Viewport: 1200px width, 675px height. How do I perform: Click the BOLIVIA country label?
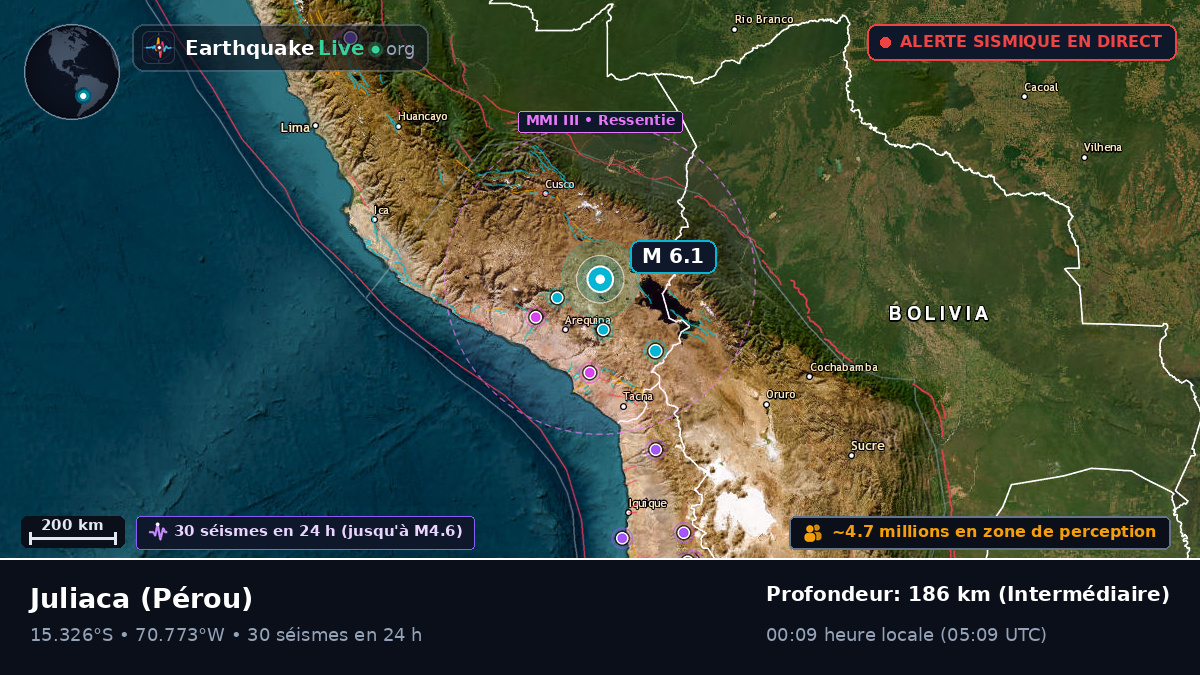coord(939,314)
